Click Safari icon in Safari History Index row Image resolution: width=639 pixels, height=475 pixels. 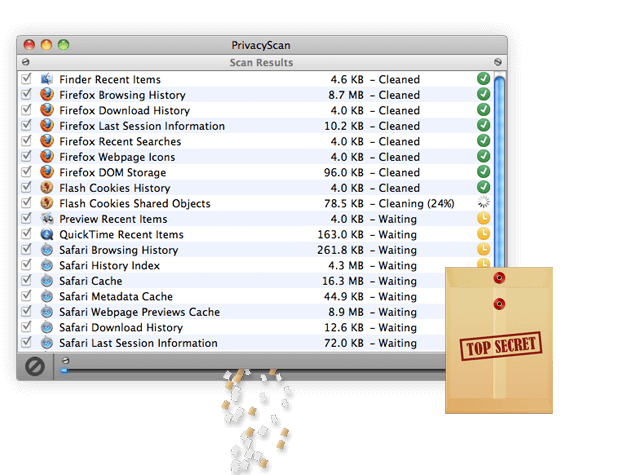[47, 265]
